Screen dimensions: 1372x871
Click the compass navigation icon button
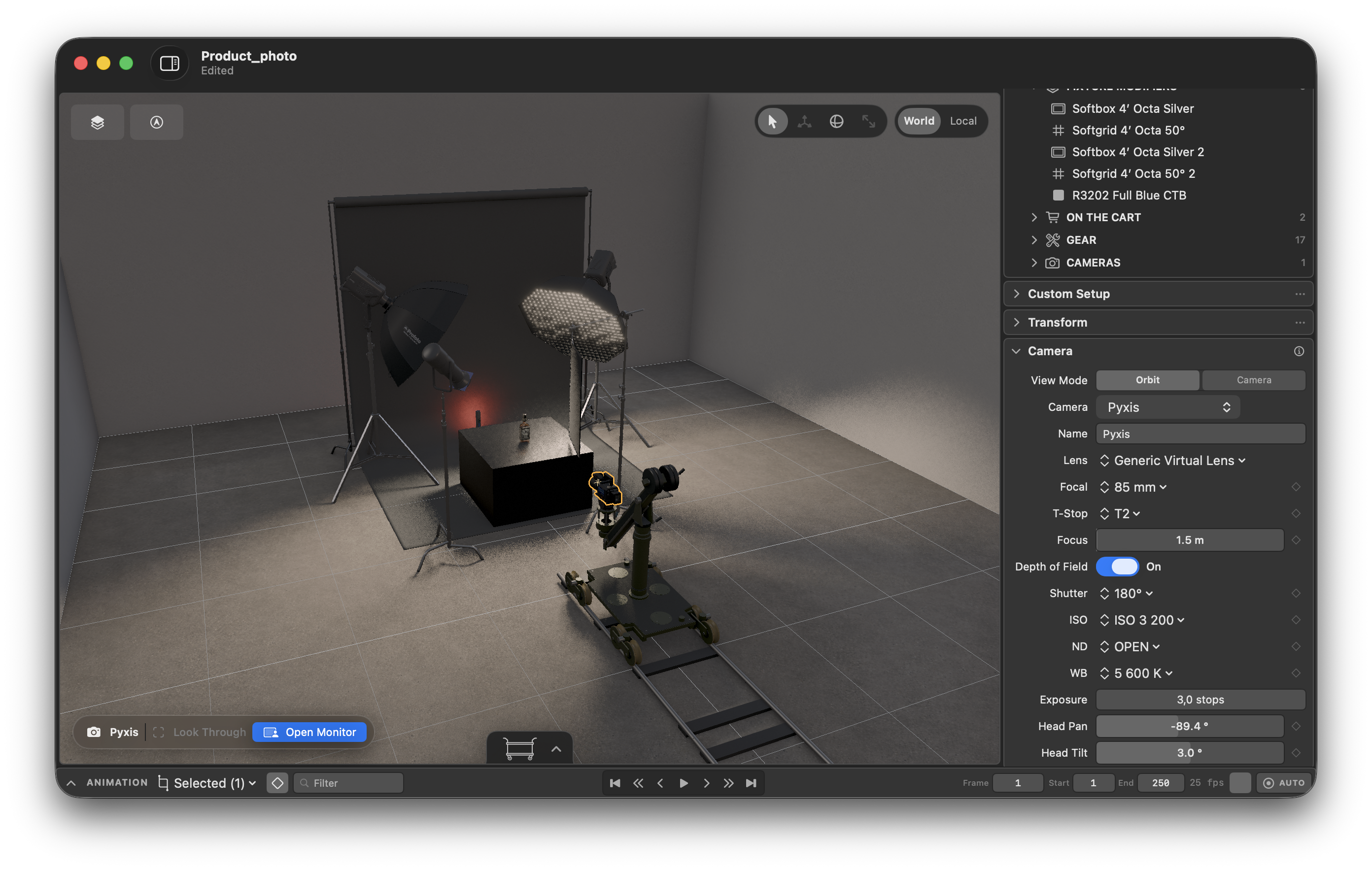[x=157, y=122]
